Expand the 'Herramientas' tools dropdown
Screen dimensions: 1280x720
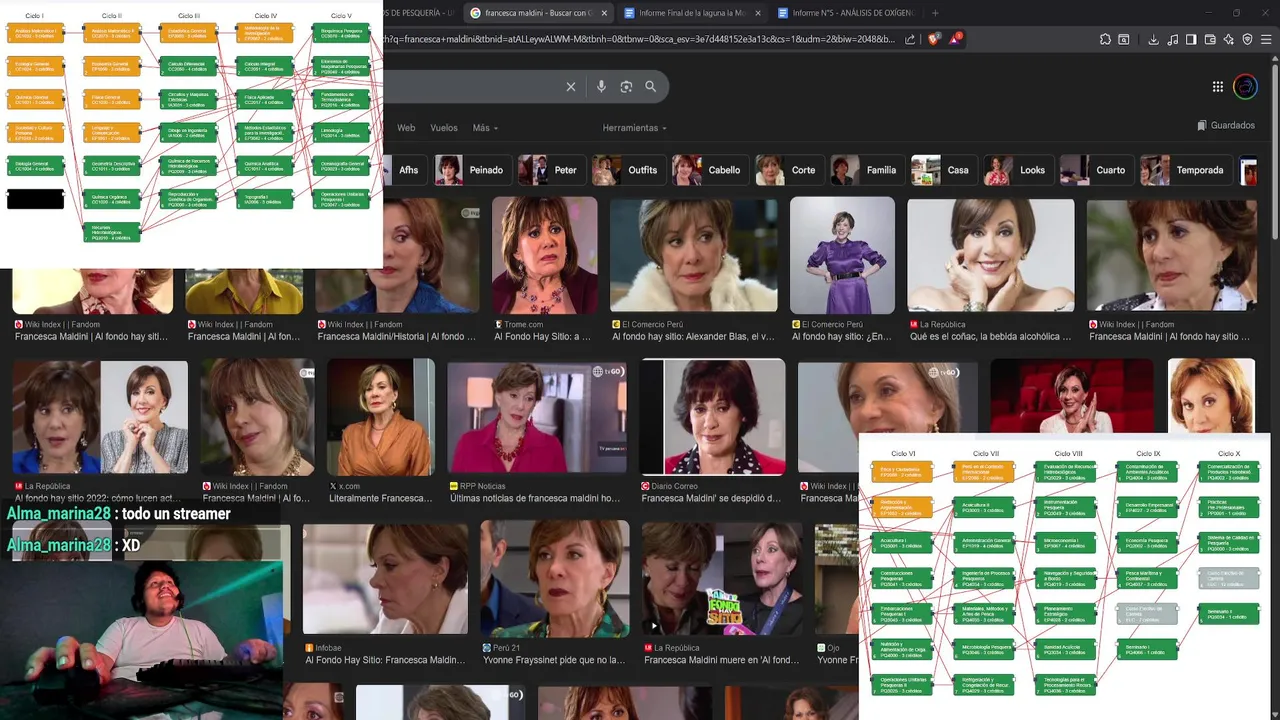(x=634, y=128)
